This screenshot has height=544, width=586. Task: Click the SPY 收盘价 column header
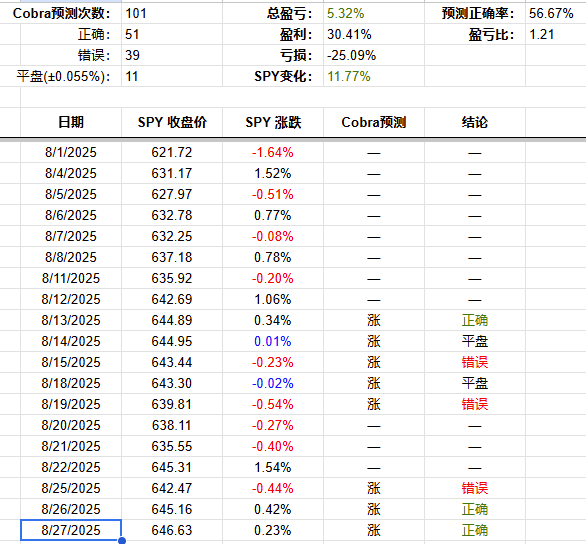pyautogui.click(x=172, y=122)
